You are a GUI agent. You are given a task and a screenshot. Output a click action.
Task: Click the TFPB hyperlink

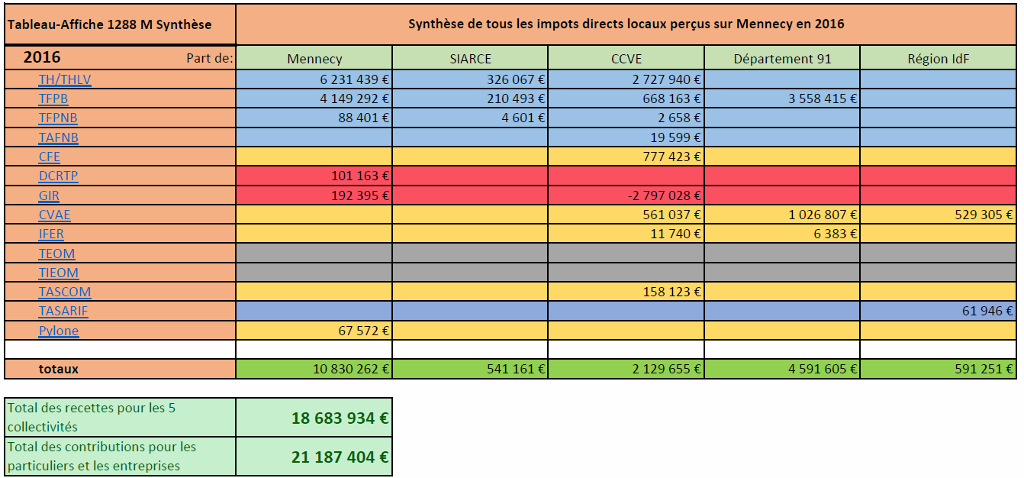point(53,99)
